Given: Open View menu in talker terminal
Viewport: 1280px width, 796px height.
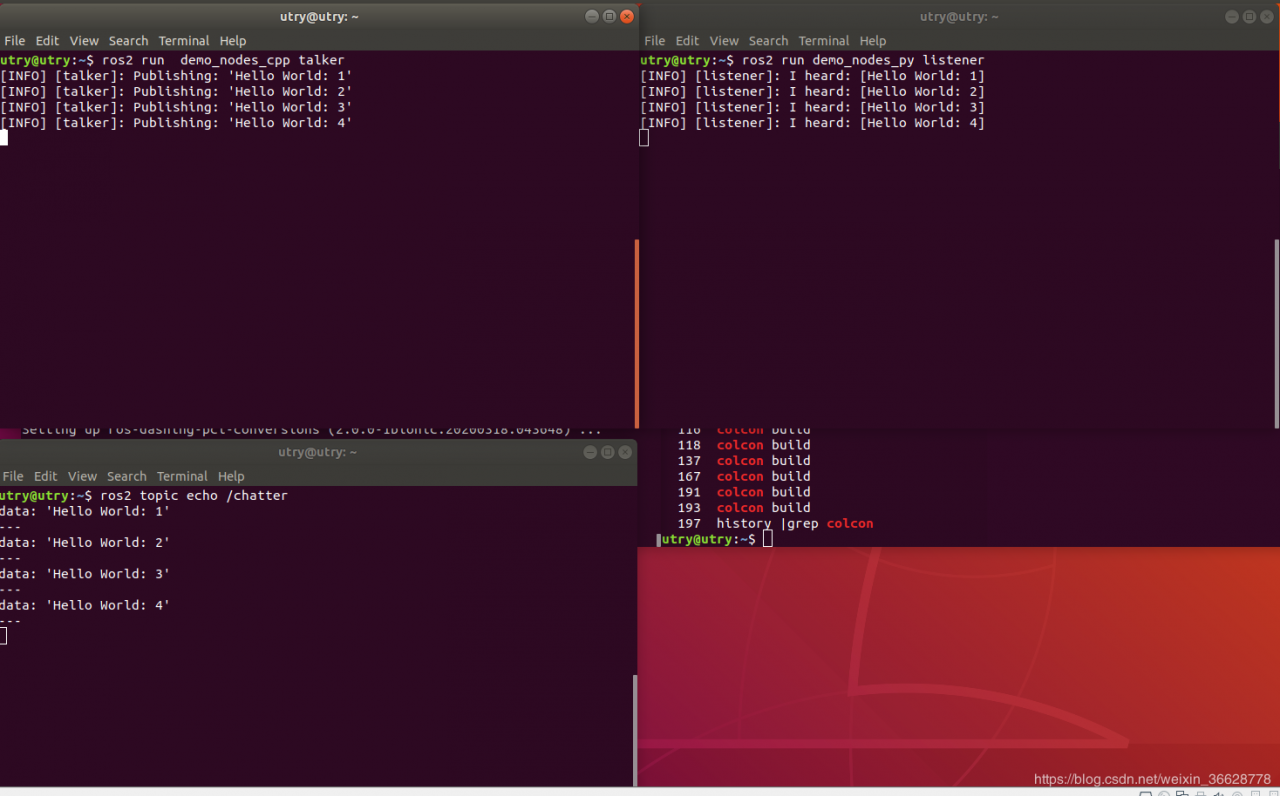Looking at the screenshot, I should (84, 41).
